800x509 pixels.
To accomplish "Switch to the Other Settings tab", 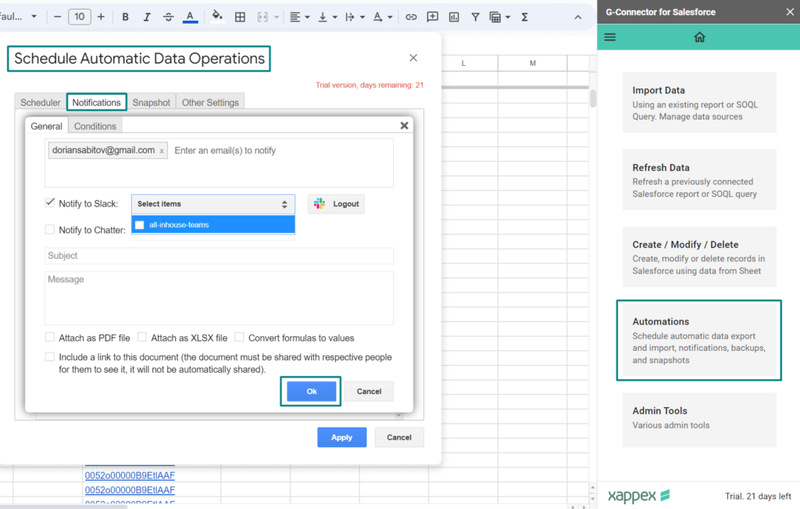I will [210, 102].
